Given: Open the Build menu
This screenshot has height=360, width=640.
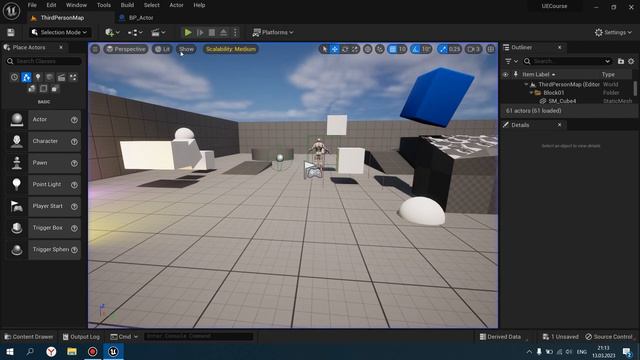Looking at the screenshot, I should 127,5.
